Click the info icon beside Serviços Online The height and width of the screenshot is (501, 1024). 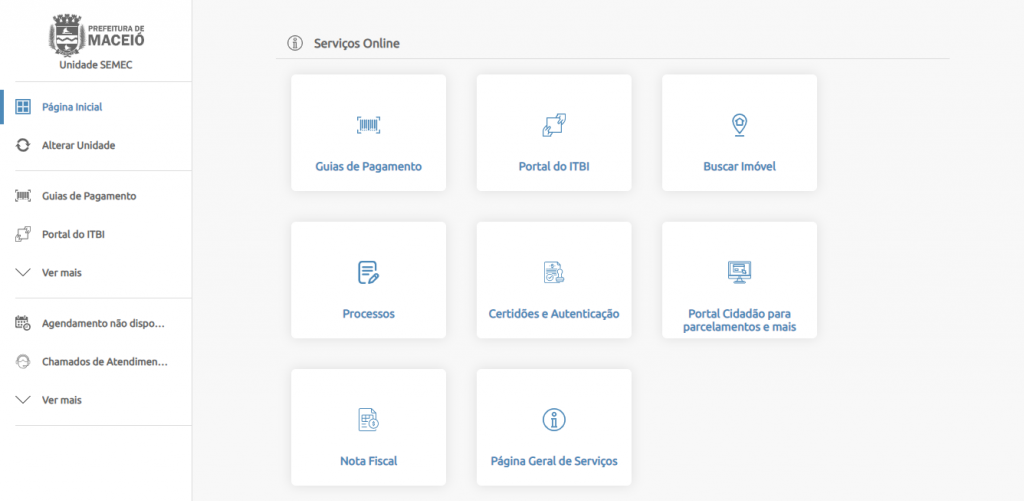(x=296, y=44)
